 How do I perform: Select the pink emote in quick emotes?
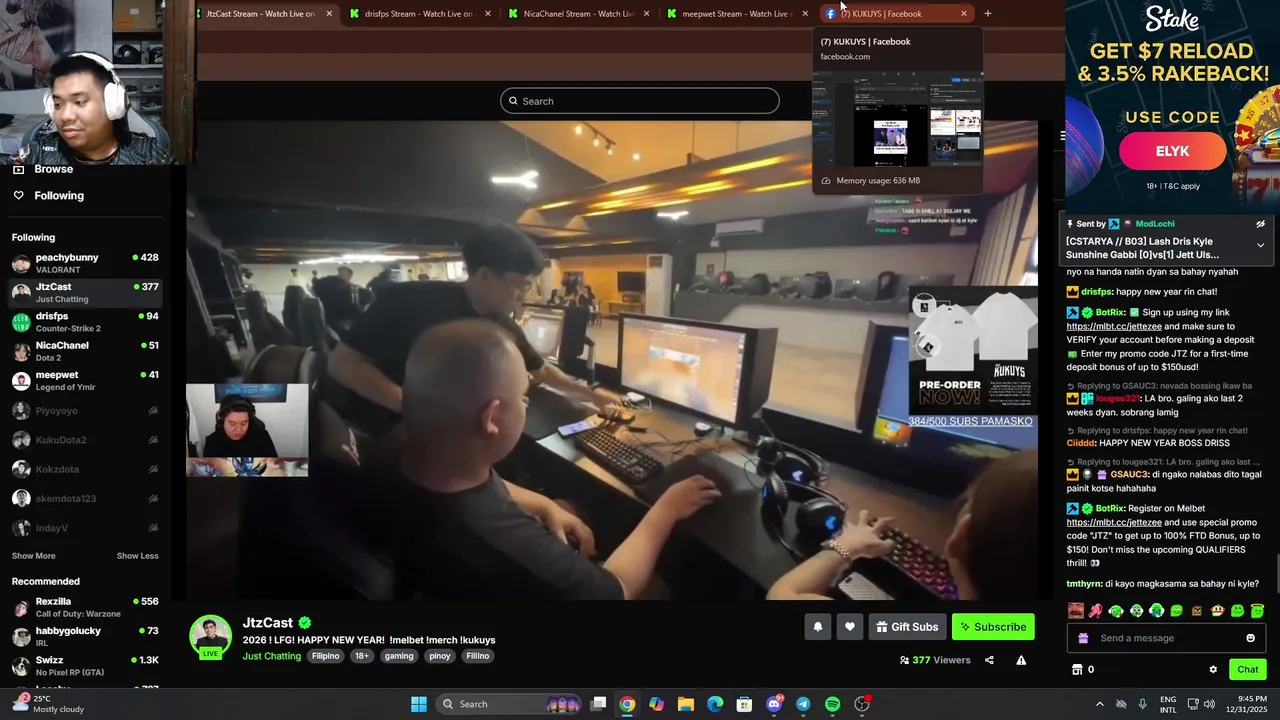click(x=1096, y=610)
